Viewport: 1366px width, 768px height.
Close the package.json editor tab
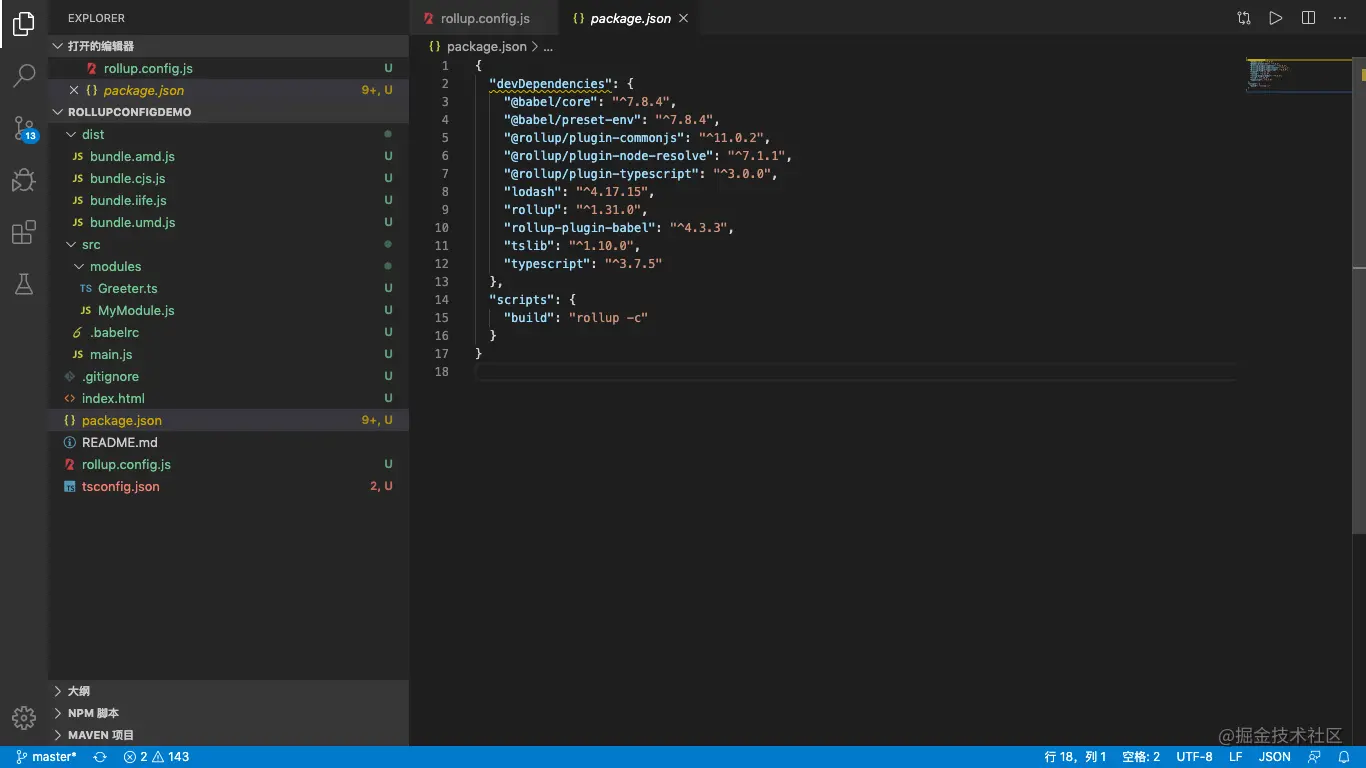click(684, 18)
